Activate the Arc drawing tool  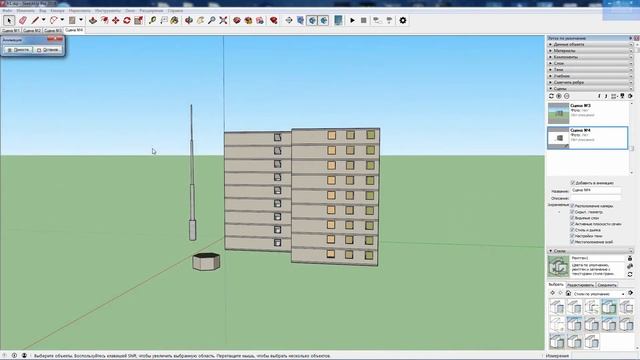[53, 20]
